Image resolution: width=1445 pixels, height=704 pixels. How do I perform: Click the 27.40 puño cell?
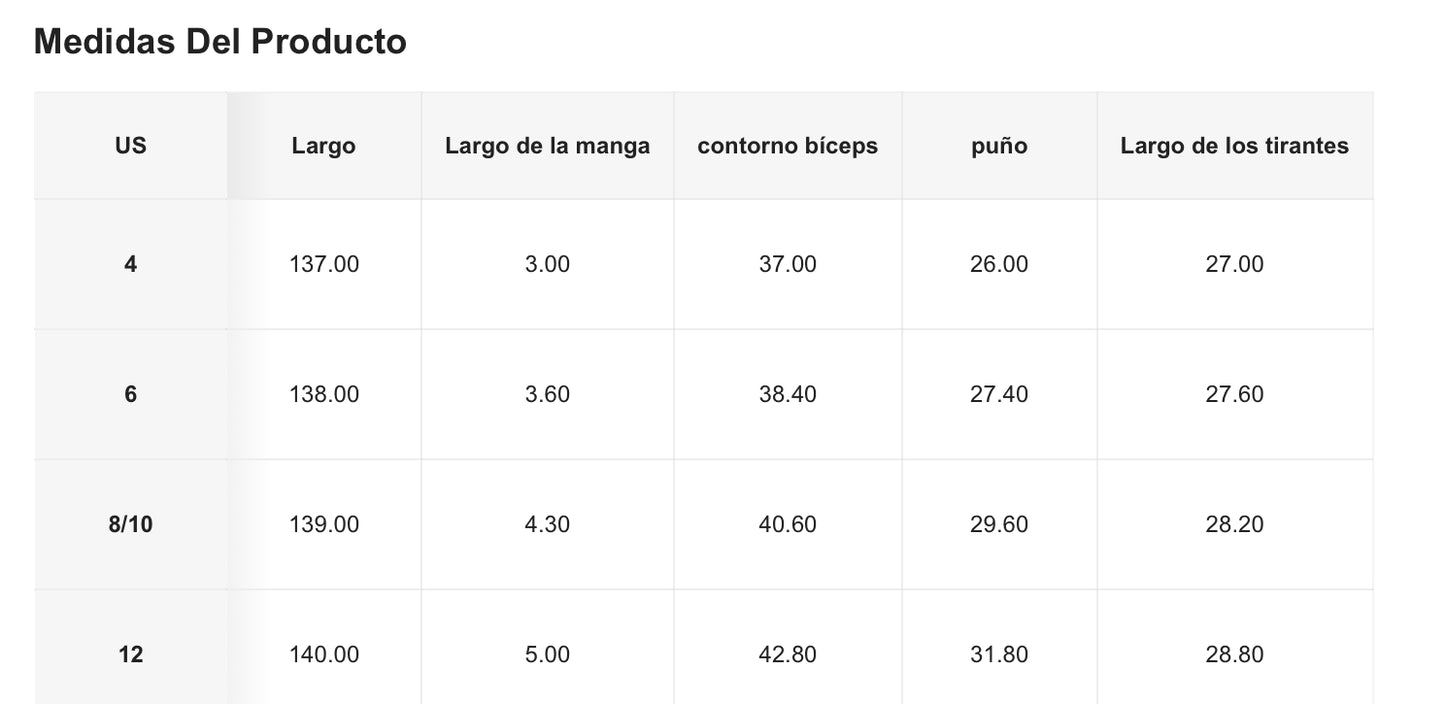click(x=999, y=395)
